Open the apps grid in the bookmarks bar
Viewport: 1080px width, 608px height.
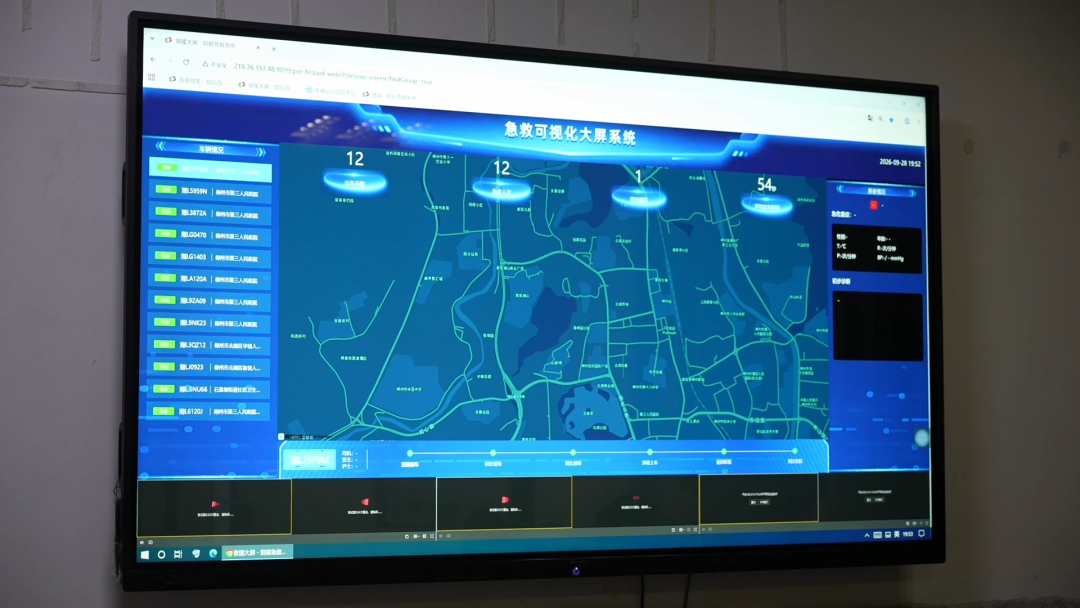tap(152, 78)
